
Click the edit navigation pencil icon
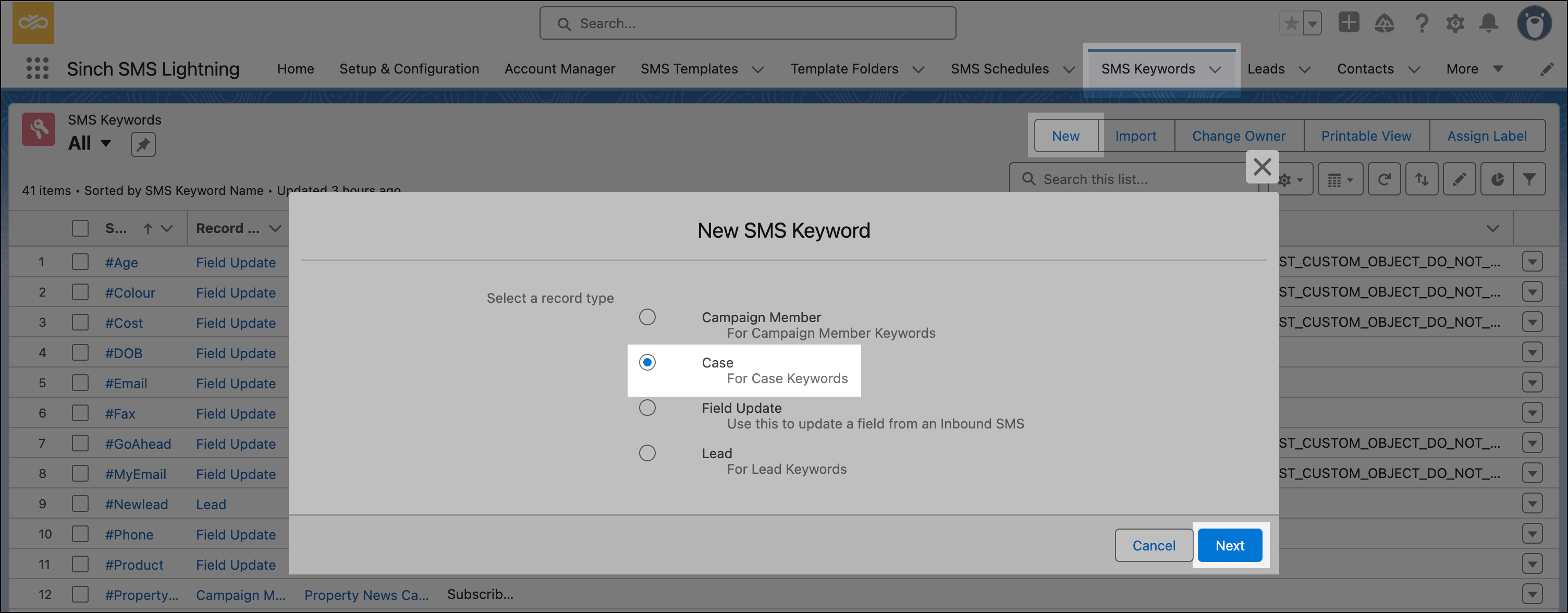[x=1547, y=69]
